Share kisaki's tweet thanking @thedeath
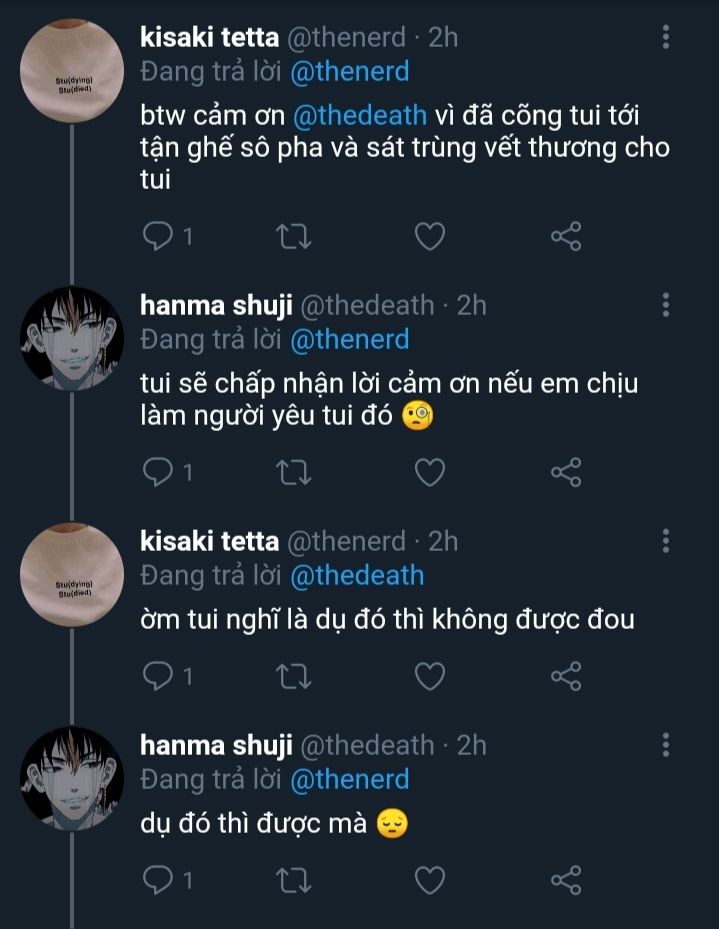 [x=566, y=236]
